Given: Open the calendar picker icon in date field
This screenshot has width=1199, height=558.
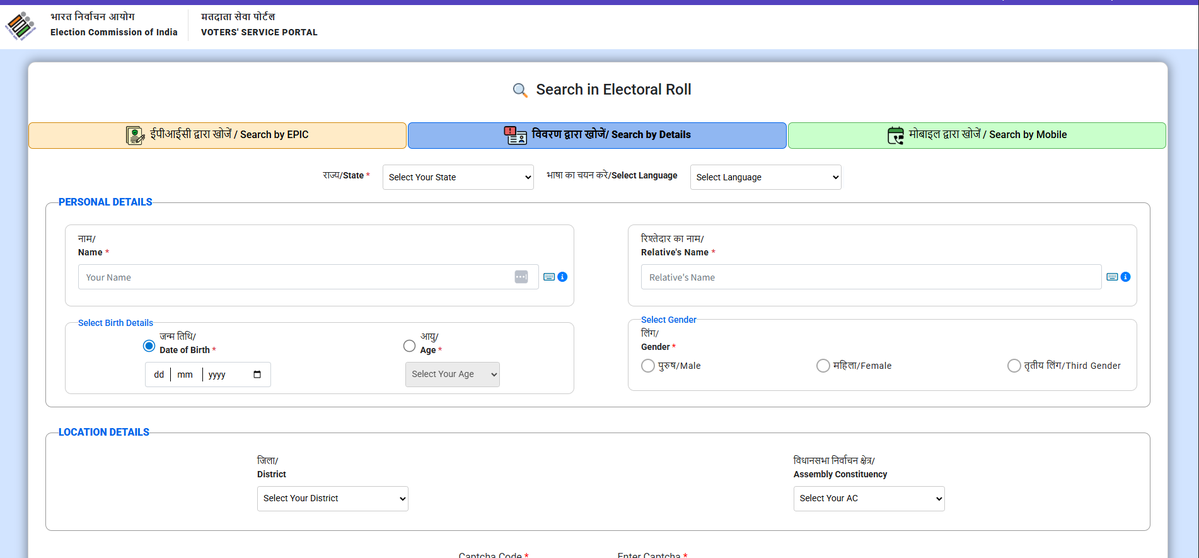Looking at the screenshot, I should click(x=257, y=375).
